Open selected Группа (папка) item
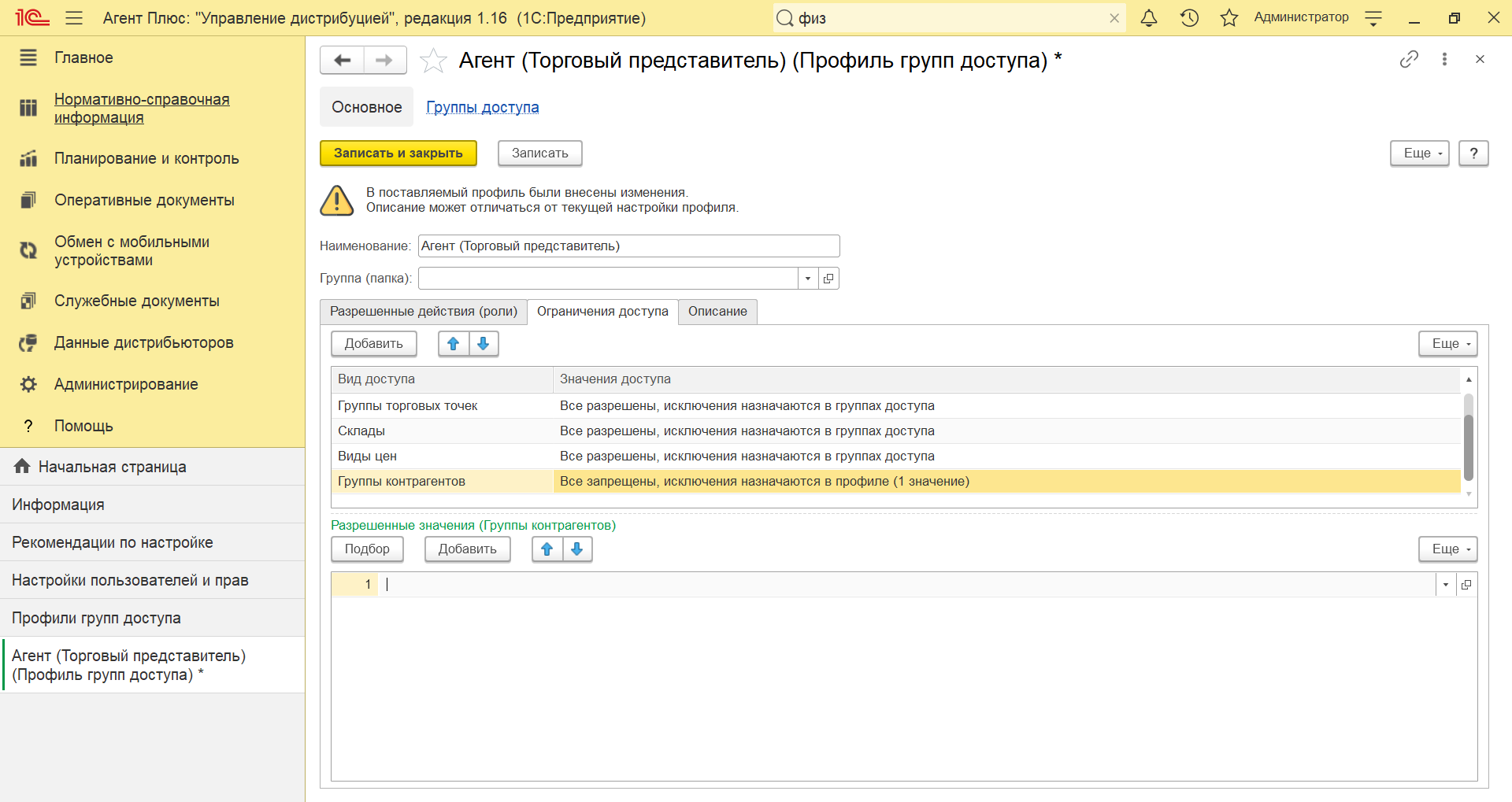The height and width of the screenshot is (802, 1512). tap(828, 279)
